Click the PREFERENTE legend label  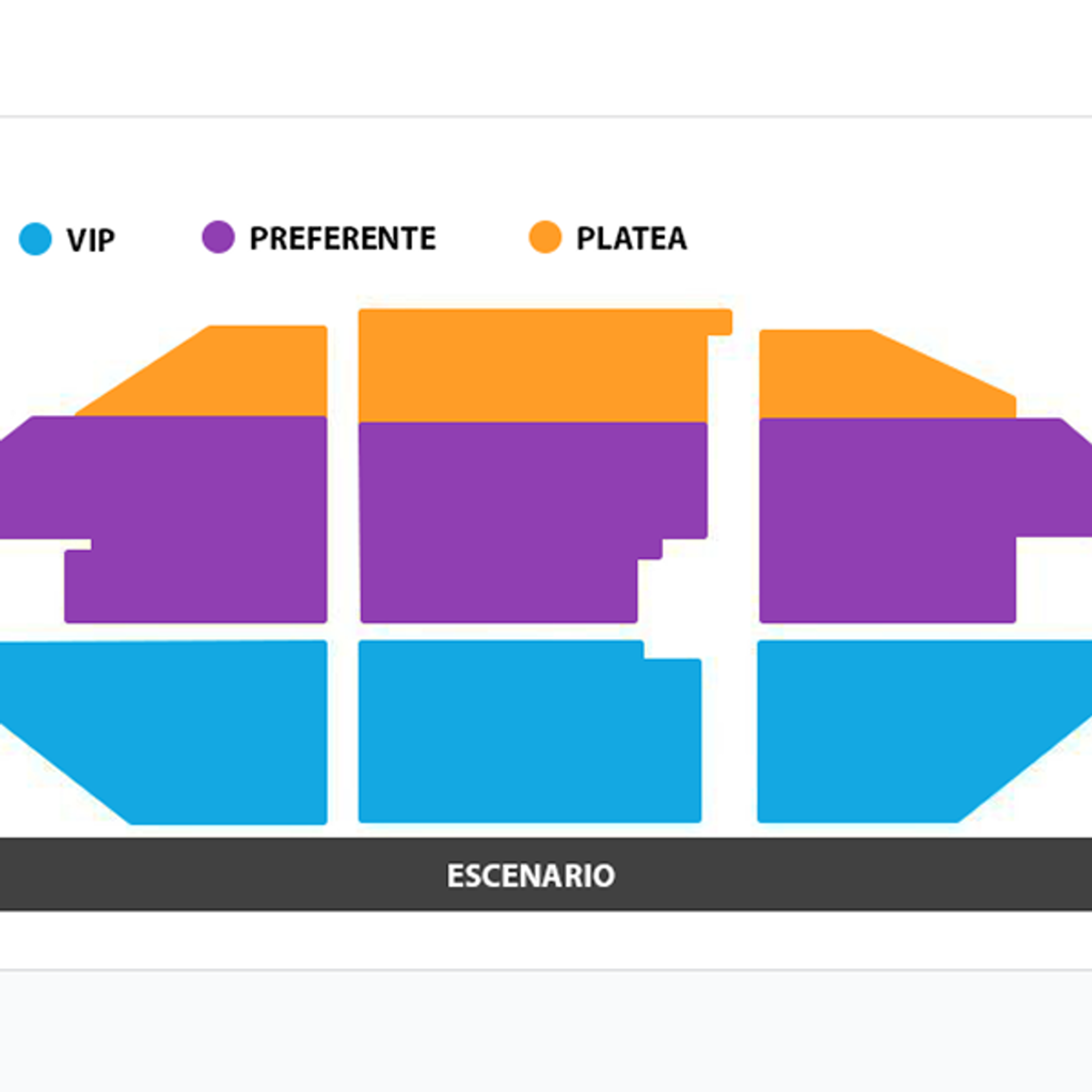pyautogui.click(x=342, y=238)
